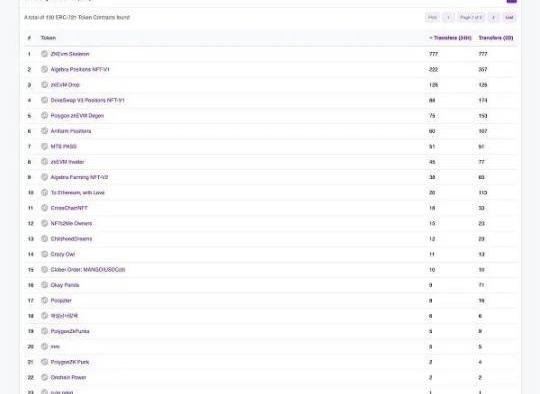Open the To Ethereum, with Love link
Screen dimensions: 540x394
pos(77,193)
